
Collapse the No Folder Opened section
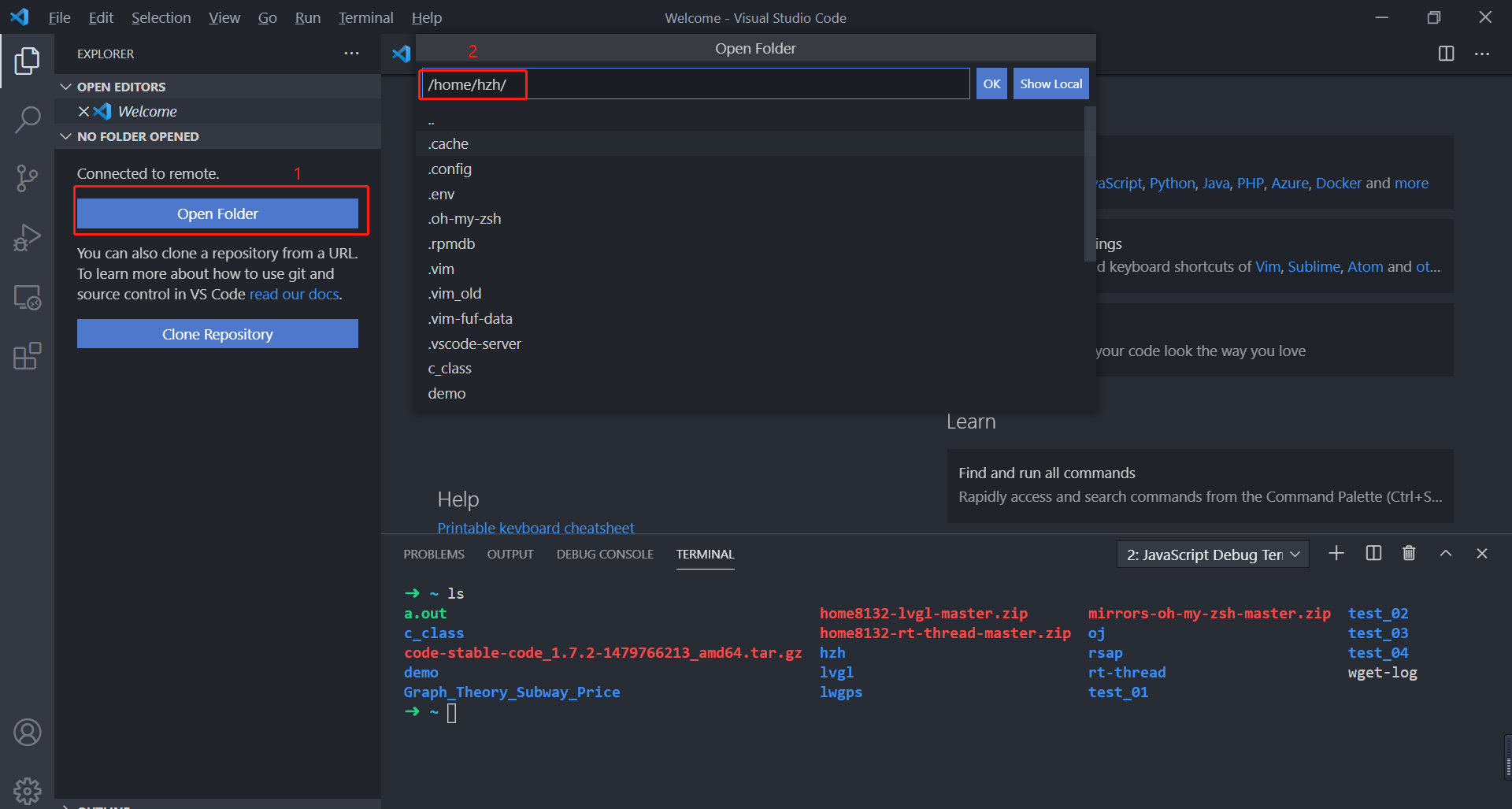click(66, 136)
